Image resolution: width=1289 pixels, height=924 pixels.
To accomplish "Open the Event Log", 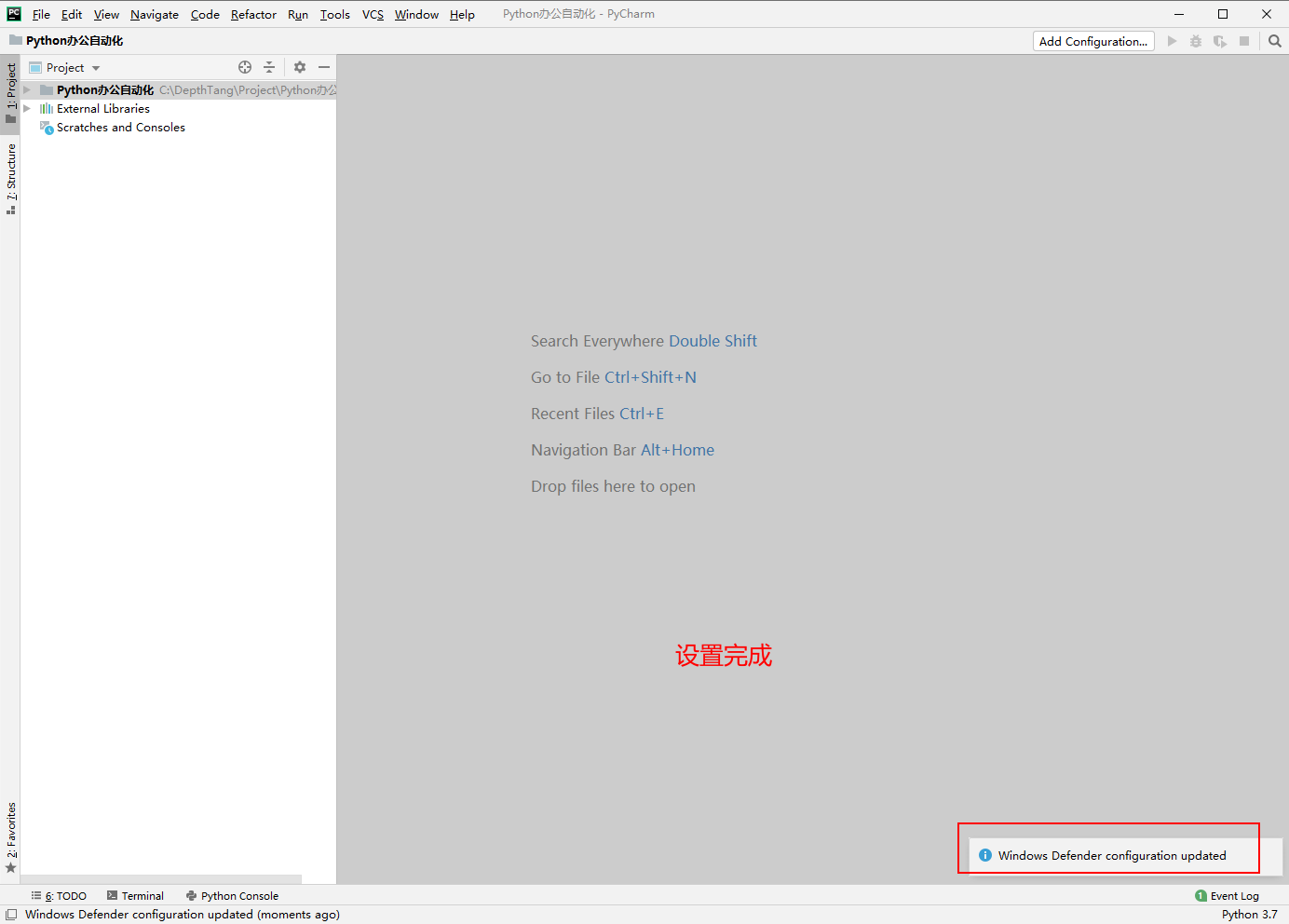I will coord(1227,896).
